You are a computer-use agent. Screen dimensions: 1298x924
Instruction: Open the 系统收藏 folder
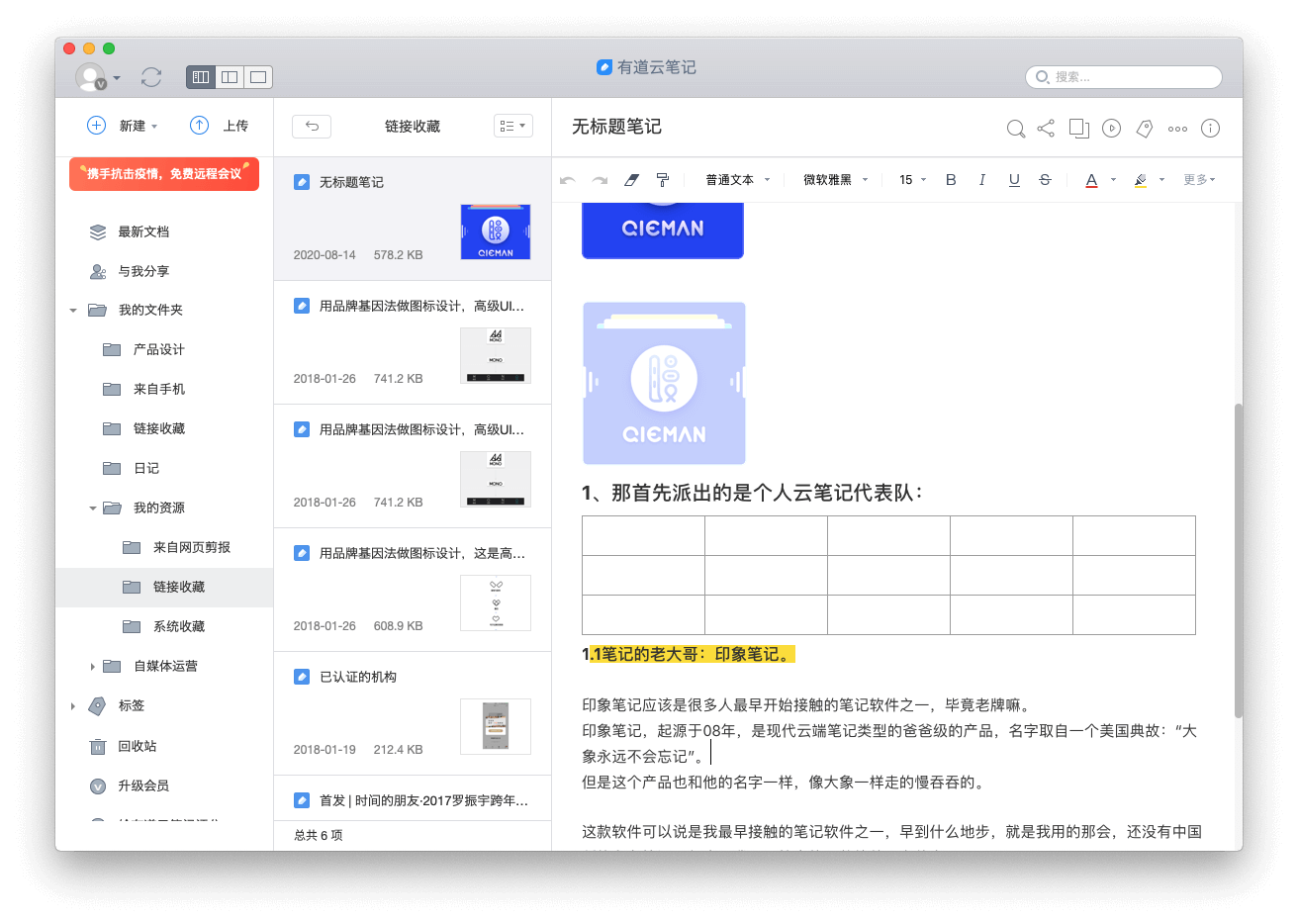click(x=178, y=626)
